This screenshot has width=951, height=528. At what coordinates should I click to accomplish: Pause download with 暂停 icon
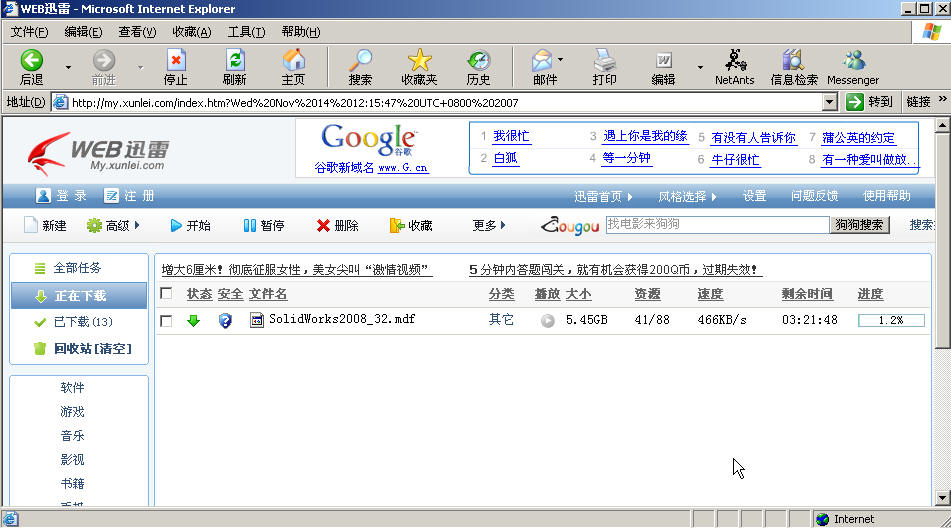click(249, 226)
